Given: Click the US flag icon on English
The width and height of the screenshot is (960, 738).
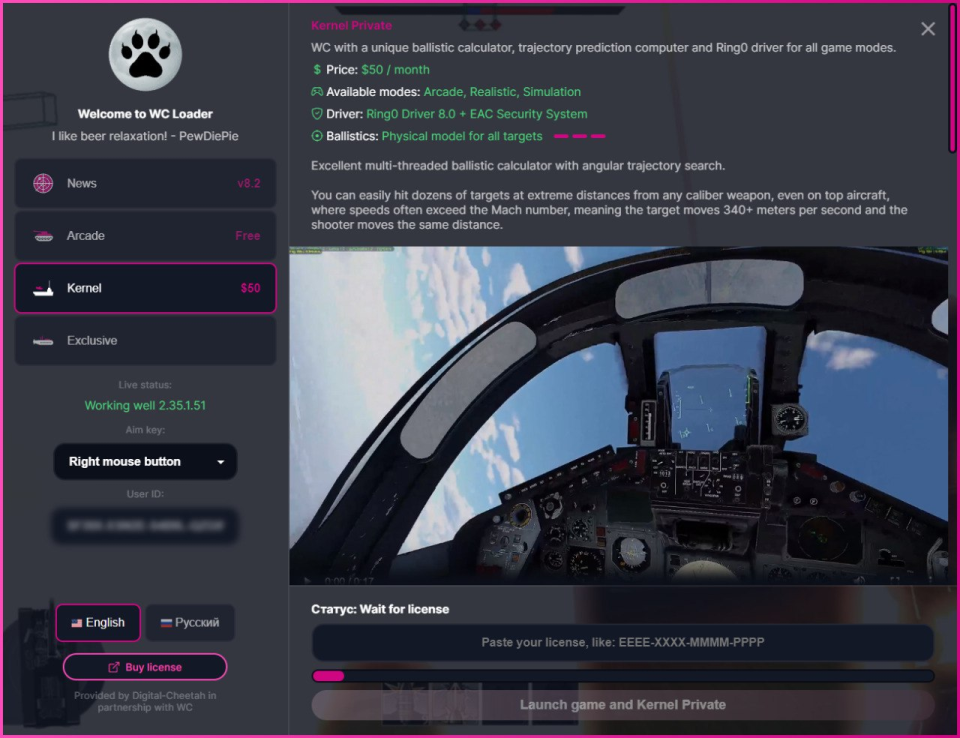Looking at the screenshot, I should click(77, 623).
